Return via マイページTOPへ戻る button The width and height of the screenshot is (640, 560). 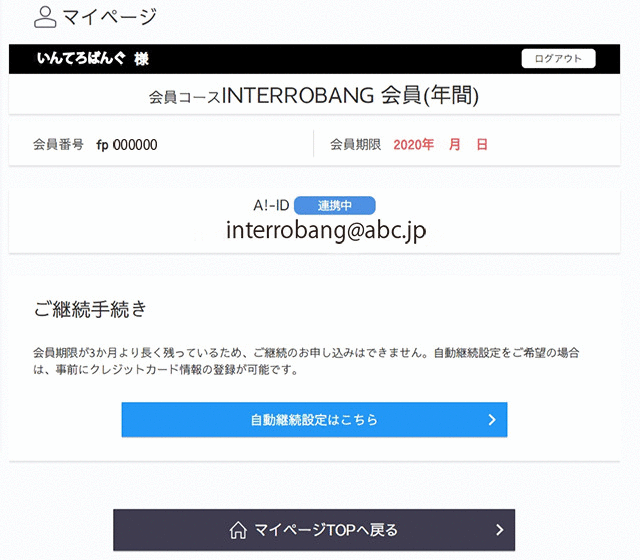pos(314,530)
